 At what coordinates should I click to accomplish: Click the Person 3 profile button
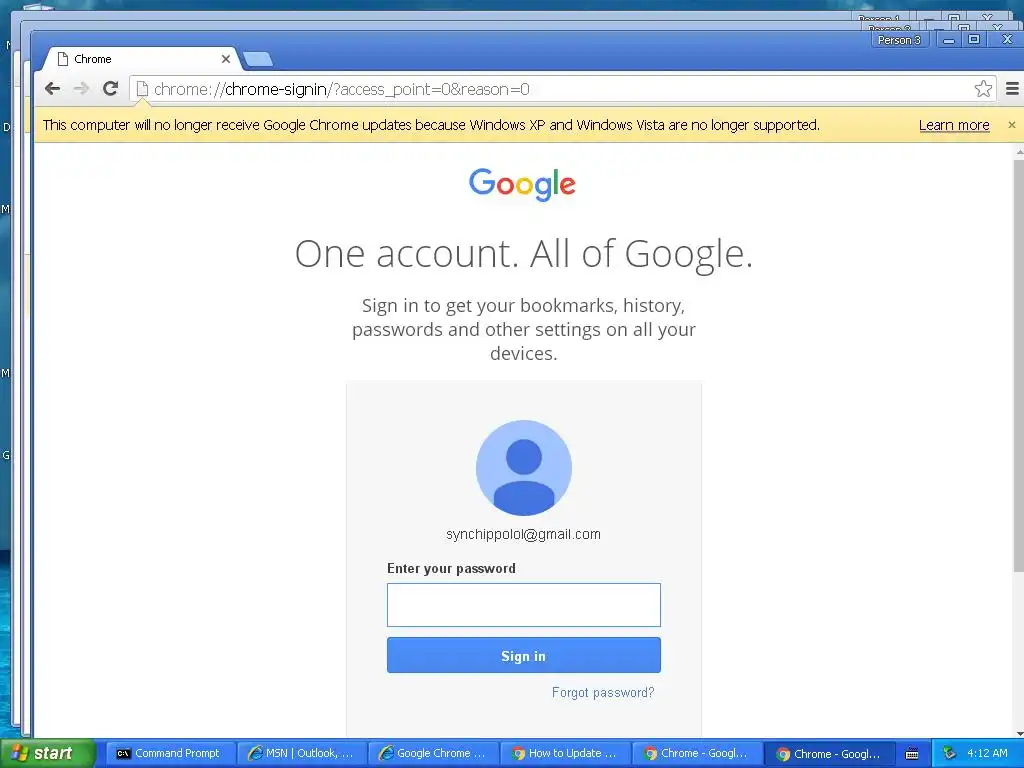pos(899,40)
